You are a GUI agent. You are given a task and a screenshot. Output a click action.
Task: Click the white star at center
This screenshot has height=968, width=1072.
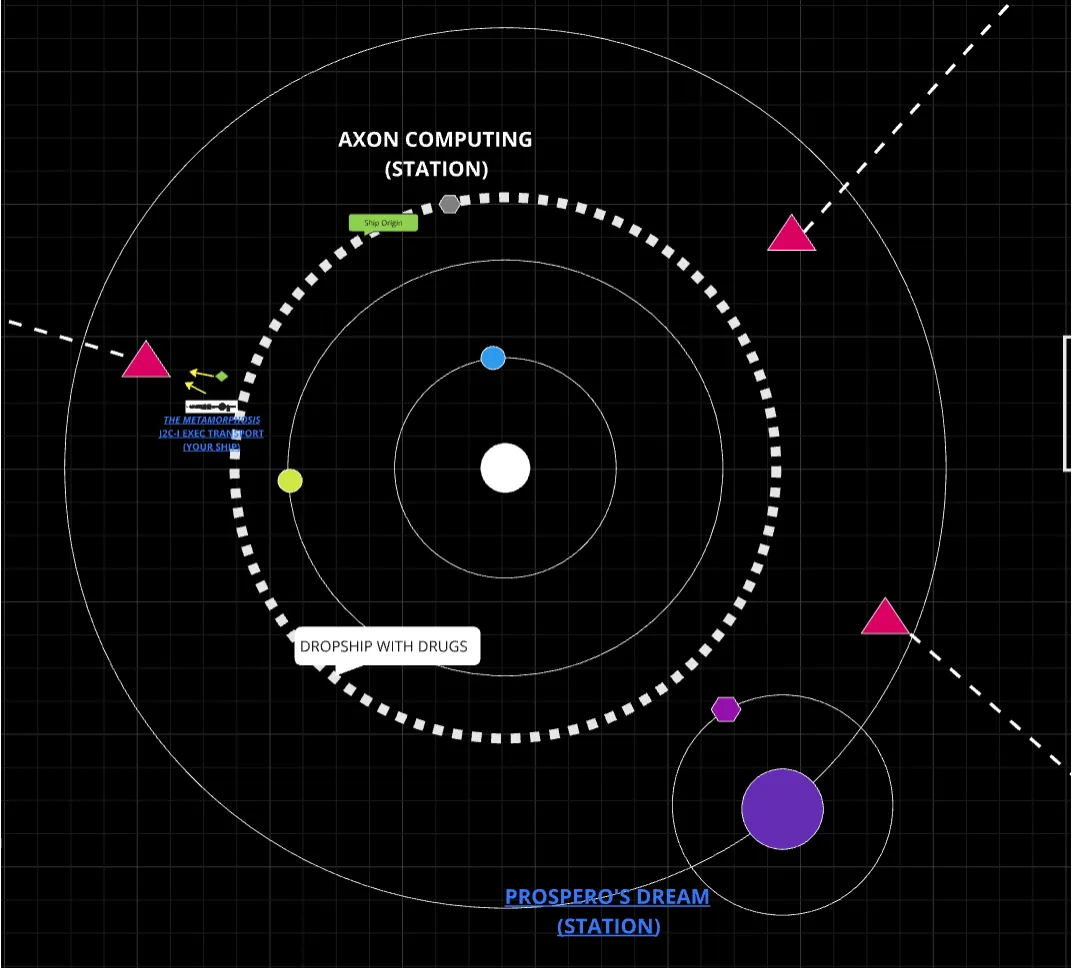[x=505, y=468]
